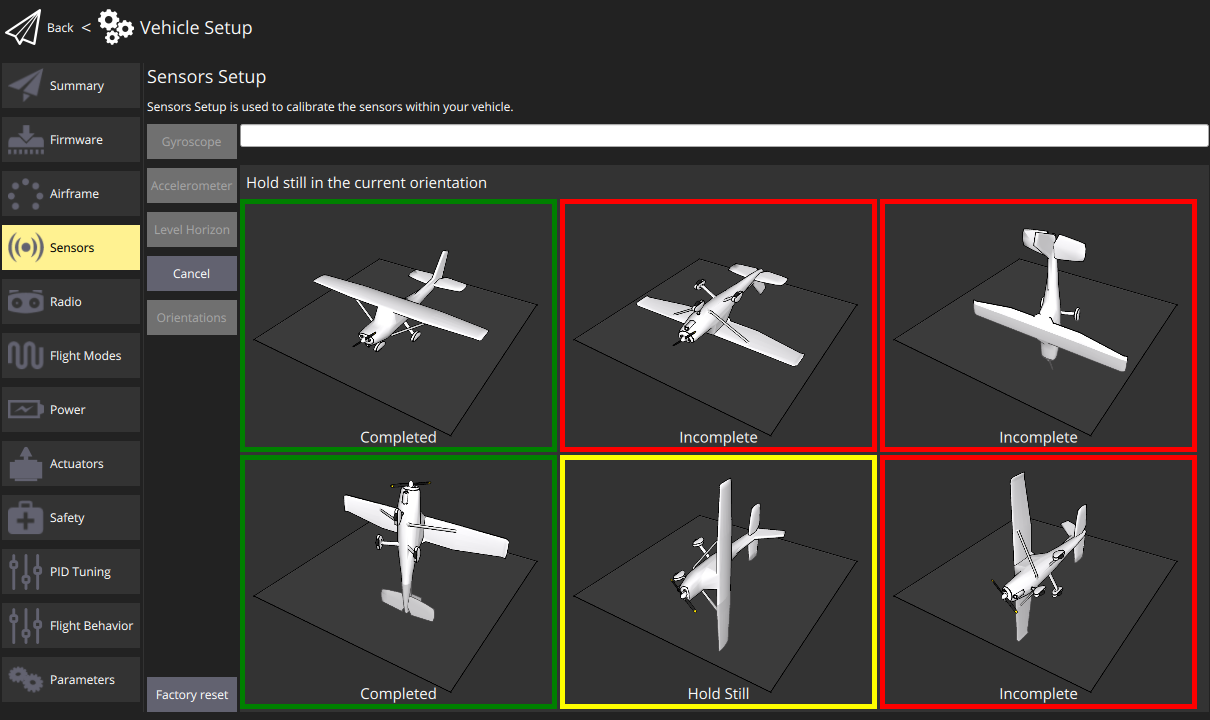1210x720 pixels.
Task: Click the paper plane Back icon
Action: [x=23, y=27]
